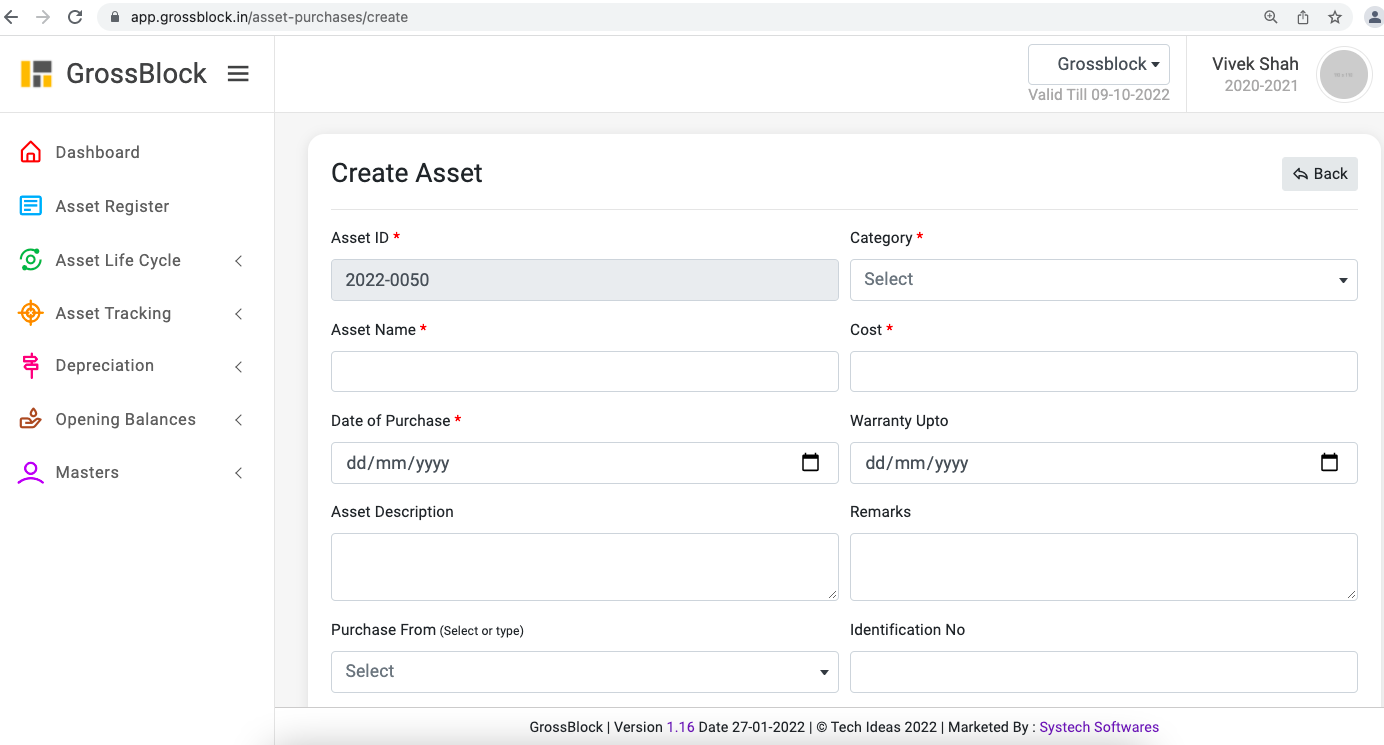Open calendar picker for Warranty Upto
The image size is (1384, 745).
click(1329, 463)
